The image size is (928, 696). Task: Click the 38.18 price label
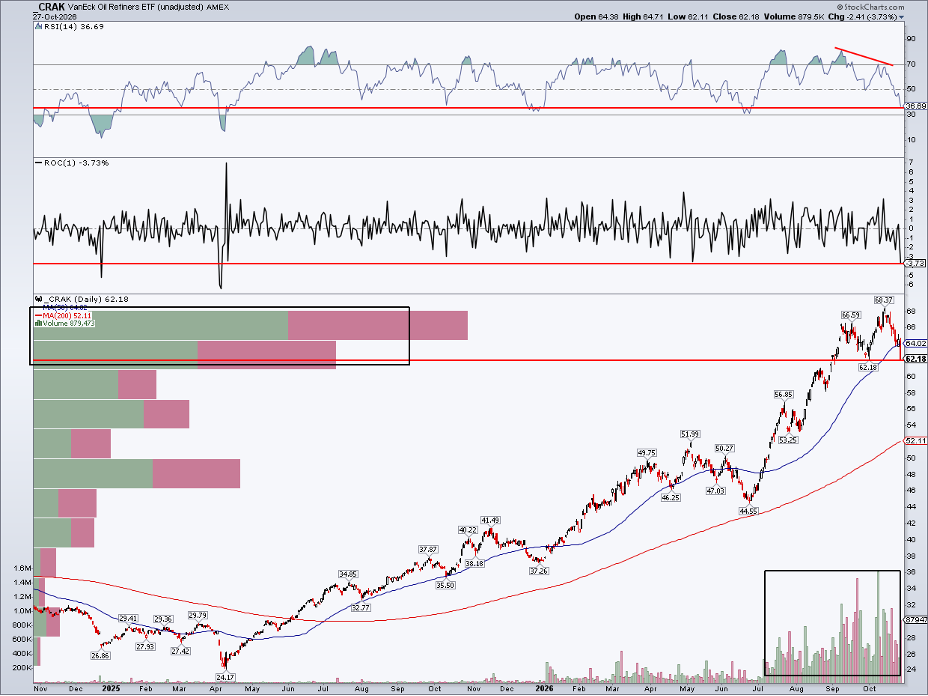475,564
